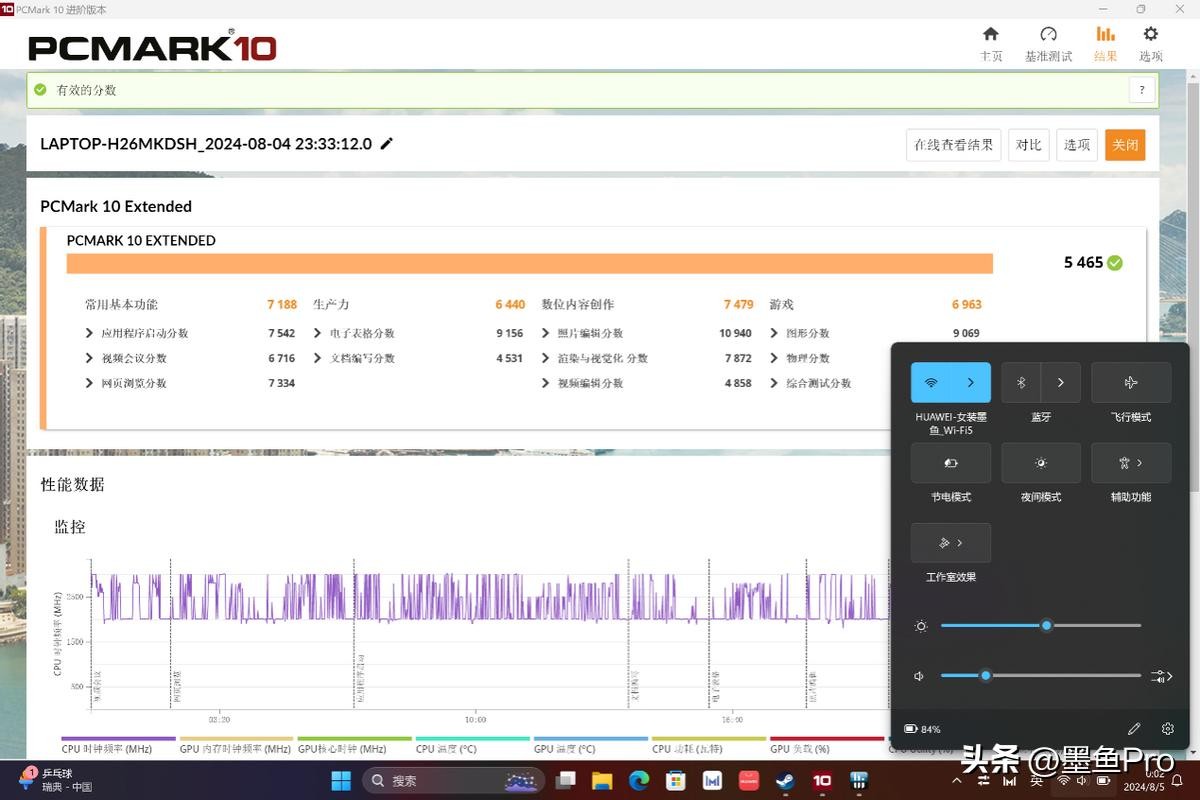Open Steam from the taskbar
1200x800 pixels.
pos(785,780)
